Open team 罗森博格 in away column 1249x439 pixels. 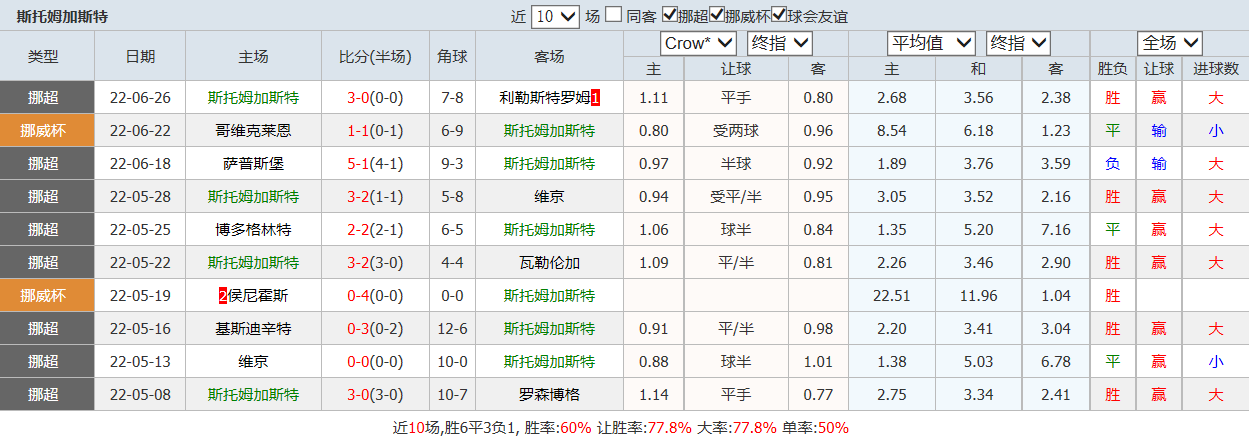[x=549, y=395]
